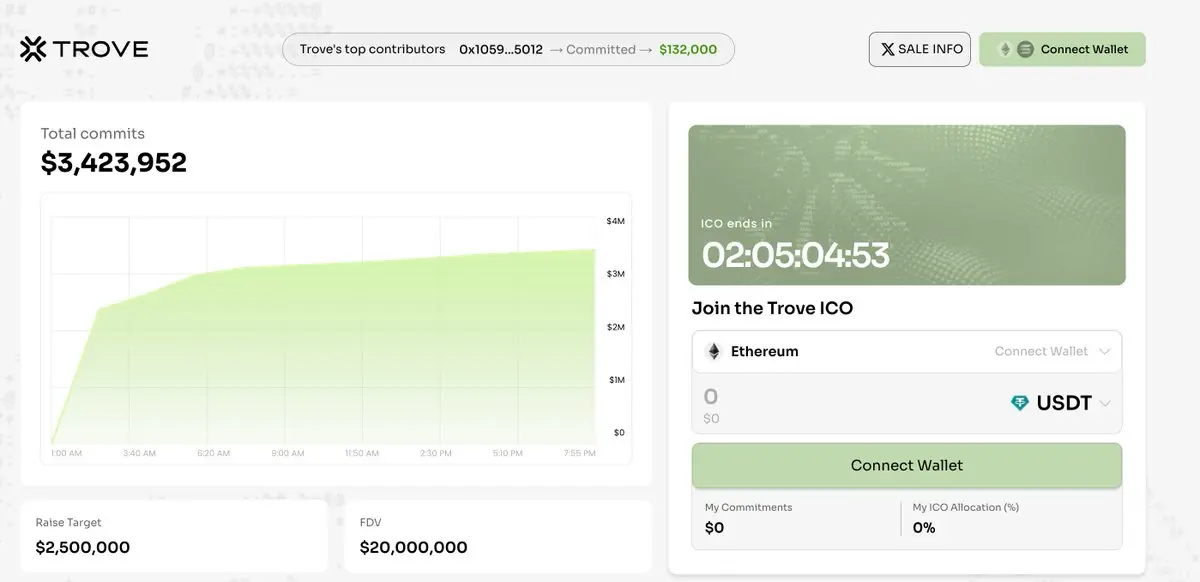Open the SALE INFO button
The width and height of the screenshot is (1200, 582).
point(919,49)
